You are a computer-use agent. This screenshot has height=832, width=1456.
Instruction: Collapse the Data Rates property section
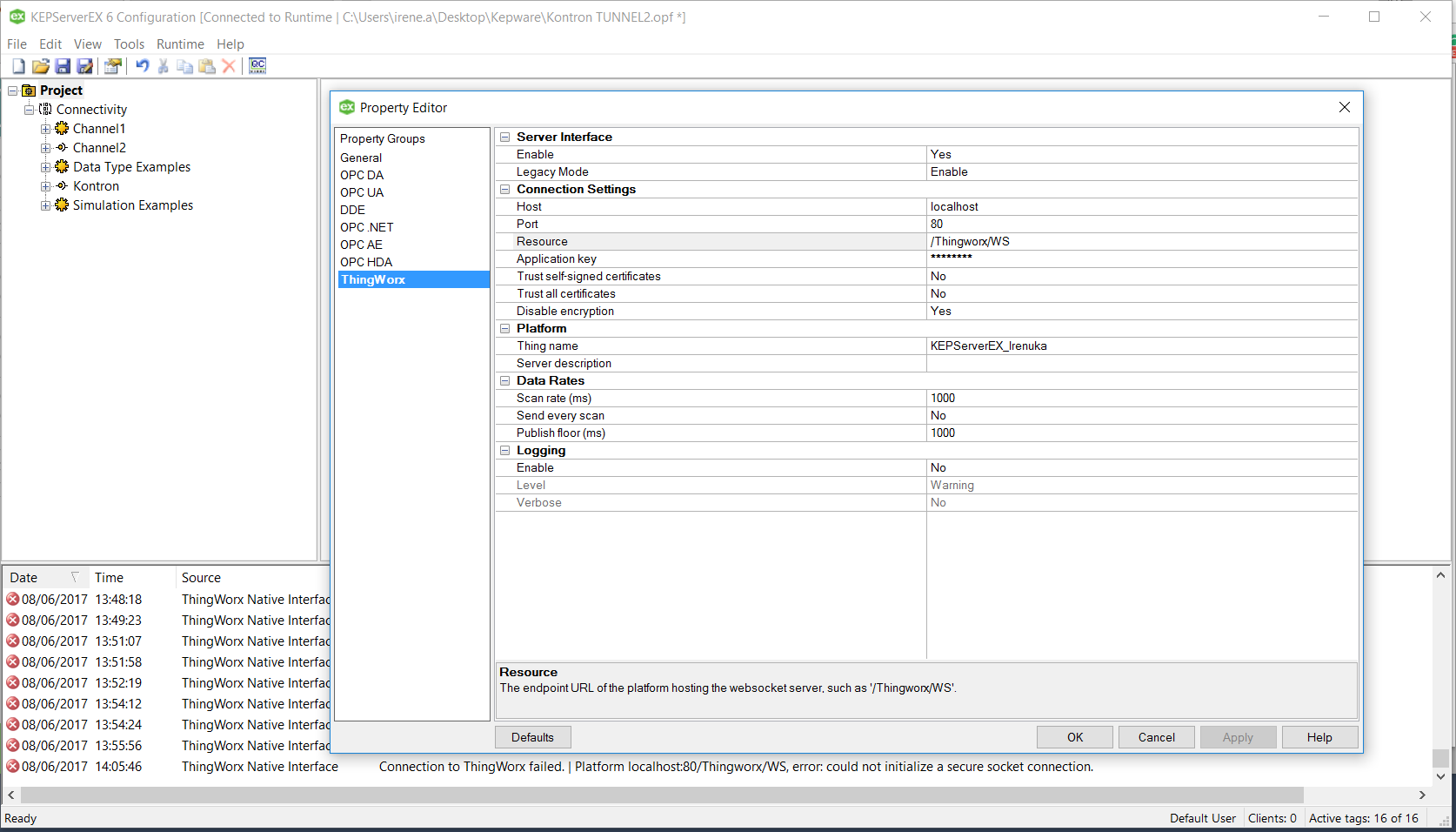[x=504, y=381]
